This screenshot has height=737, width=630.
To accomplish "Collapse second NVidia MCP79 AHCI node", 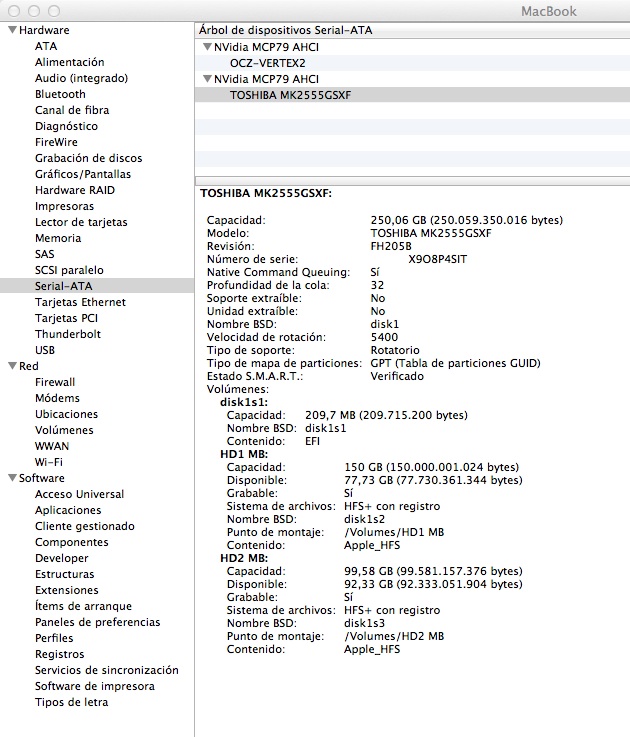I will point(206,79).
